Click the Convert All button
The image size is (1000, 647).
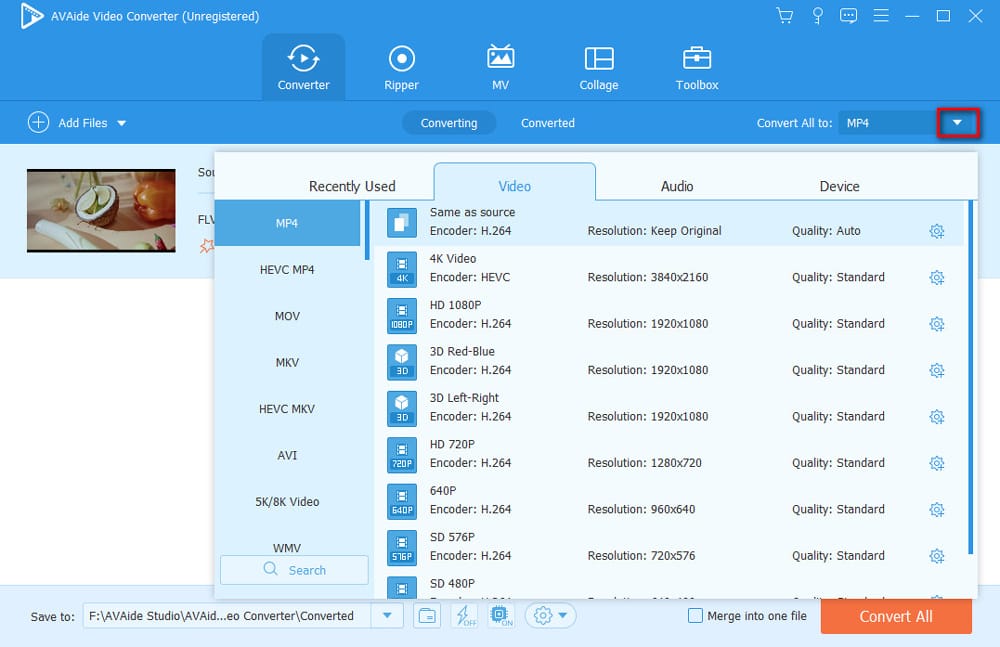click(x=896, y=616)
